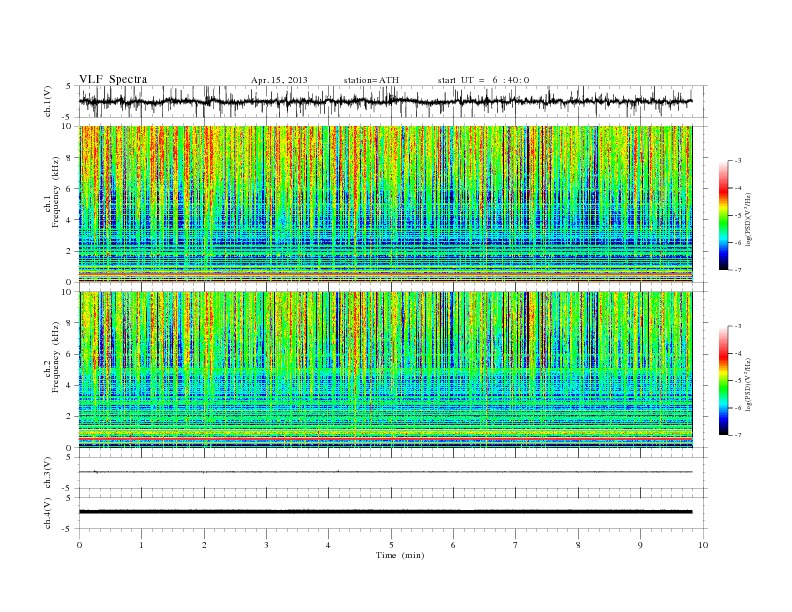Click the ch.3 voltage trace panel
The image size is (792, 612).
pos(393,473)
